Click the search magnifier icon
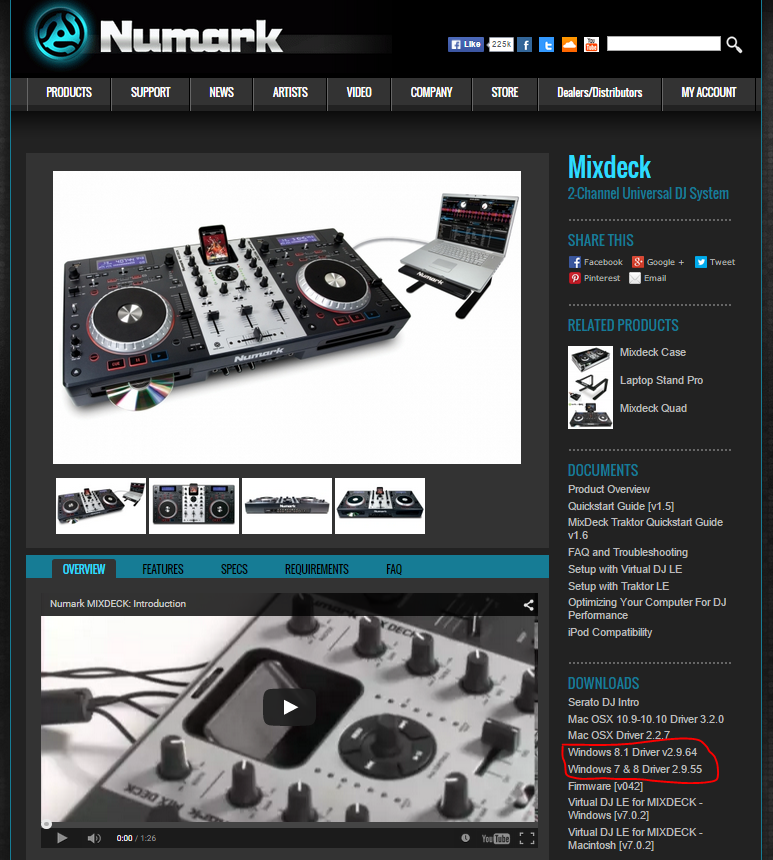 tap(734, 44)
